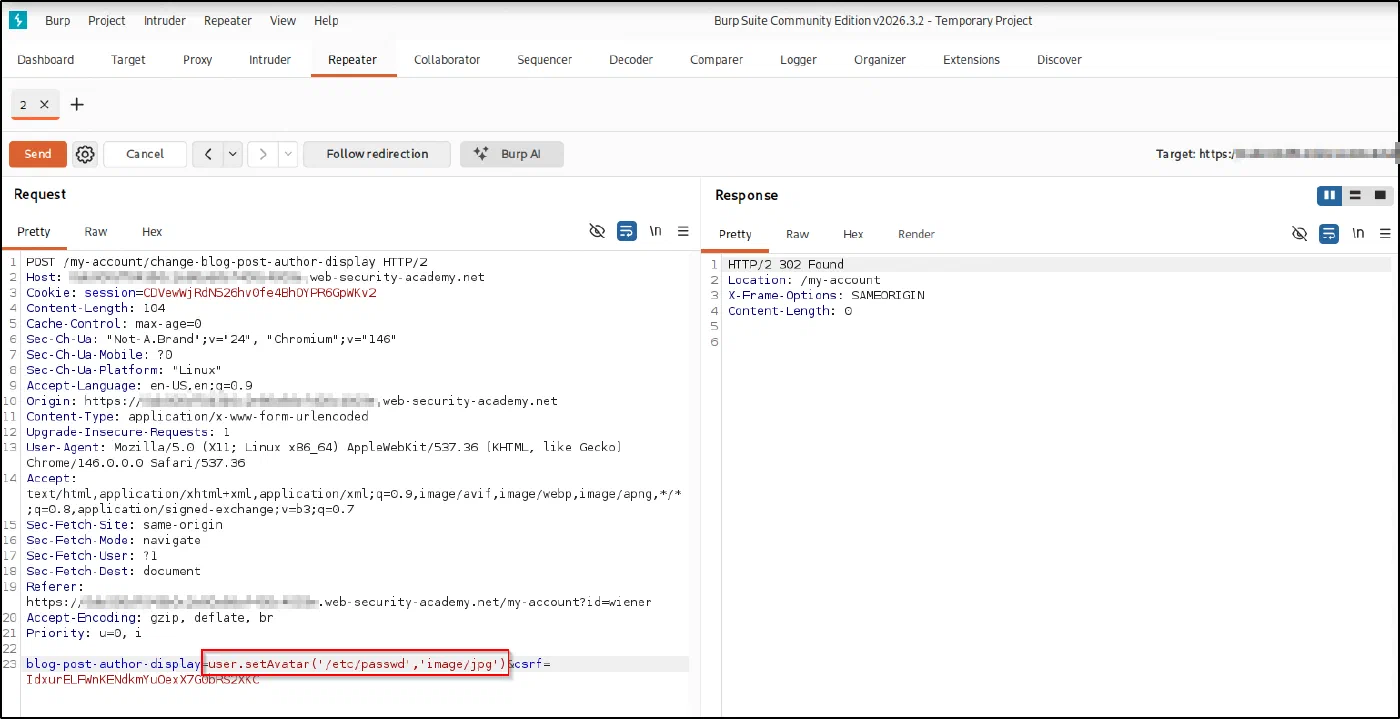Select Response Pretty view tab
The height and width of the screenshot is (719, 1400).
click(735, 234)
